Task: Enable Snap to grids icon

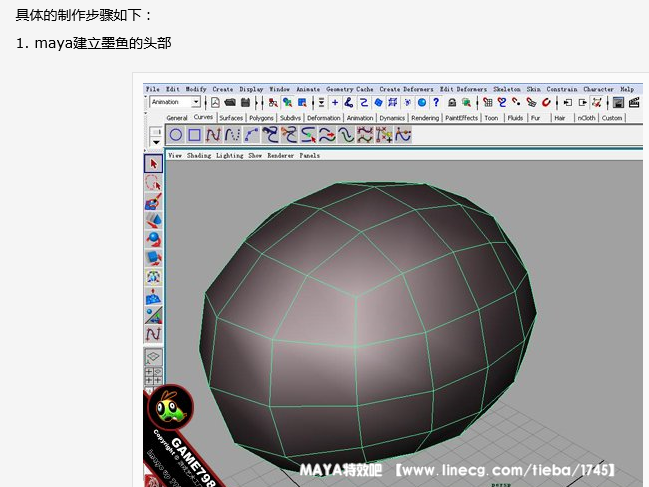Action: click(488, 102)
